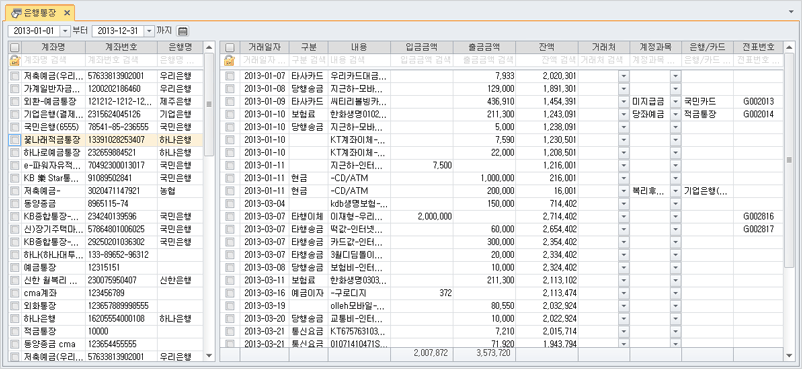Image resolution: width=802 pixels, height=369 pixels.
Task: Select the 동양종금 cma account row
Action: coord(106,344)
